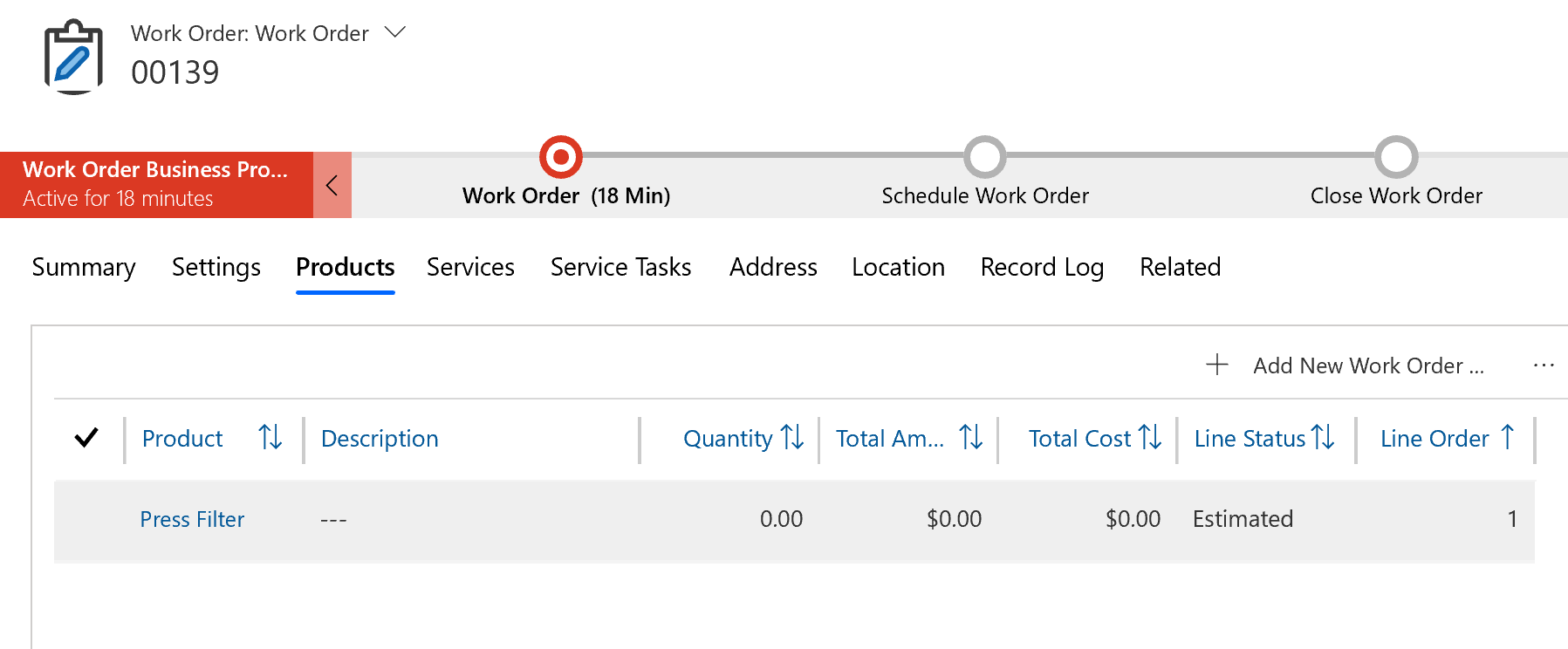Select all rows with the header checkmark
Image resolution: width=1568 pixels, height=649 pixels.
[x=86, y=439]
